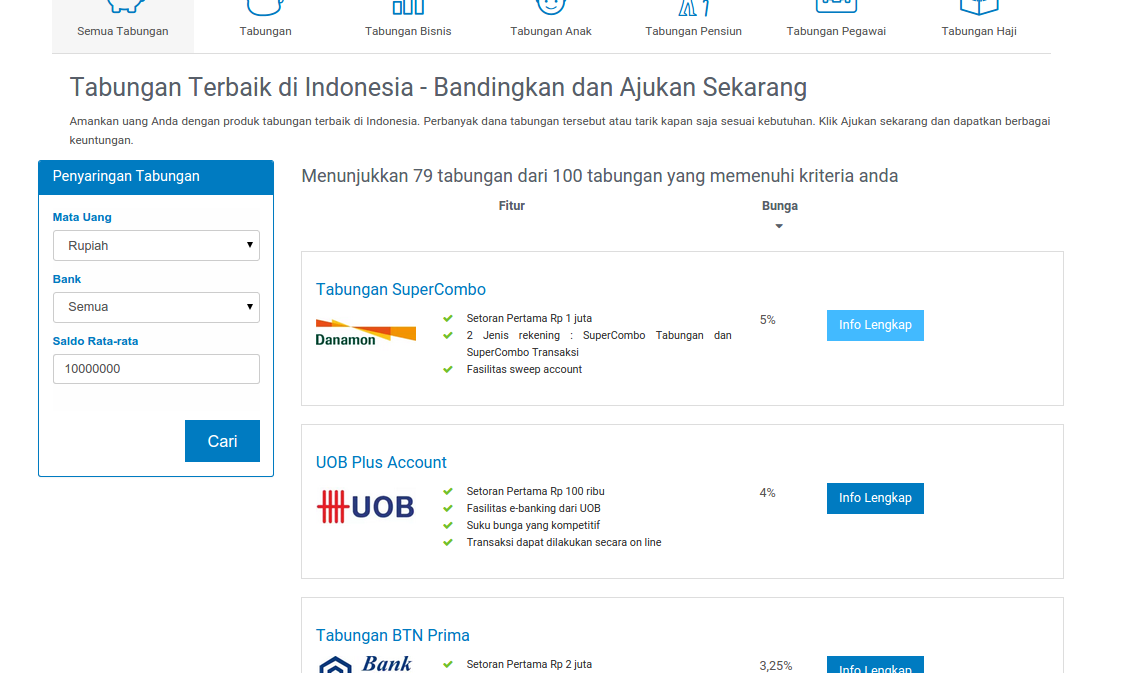Expand the Bank Semua dropdown
This screenshot has height=673, width=1126.
pos(156,307)
